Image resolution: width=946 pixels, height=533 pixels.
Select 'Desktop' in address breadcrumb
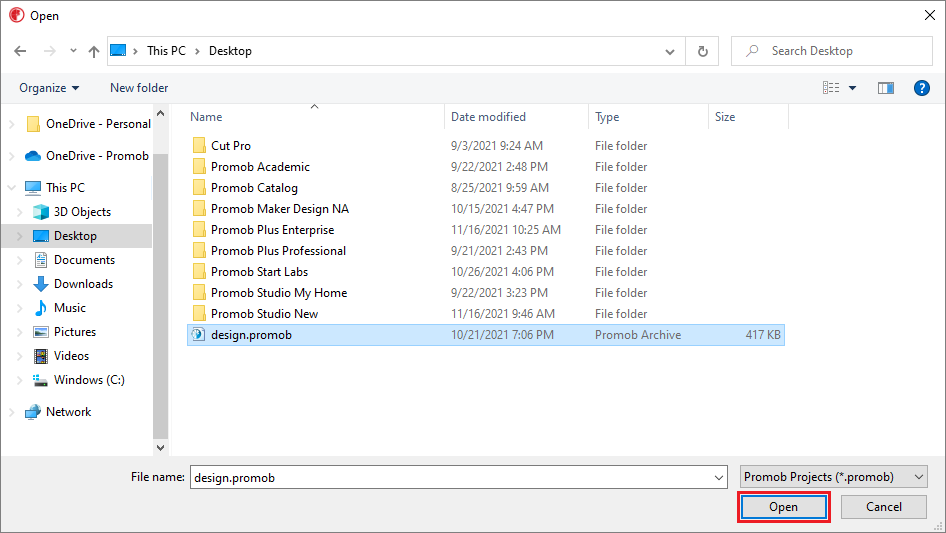pyautogui.click(x=230, y=51)
